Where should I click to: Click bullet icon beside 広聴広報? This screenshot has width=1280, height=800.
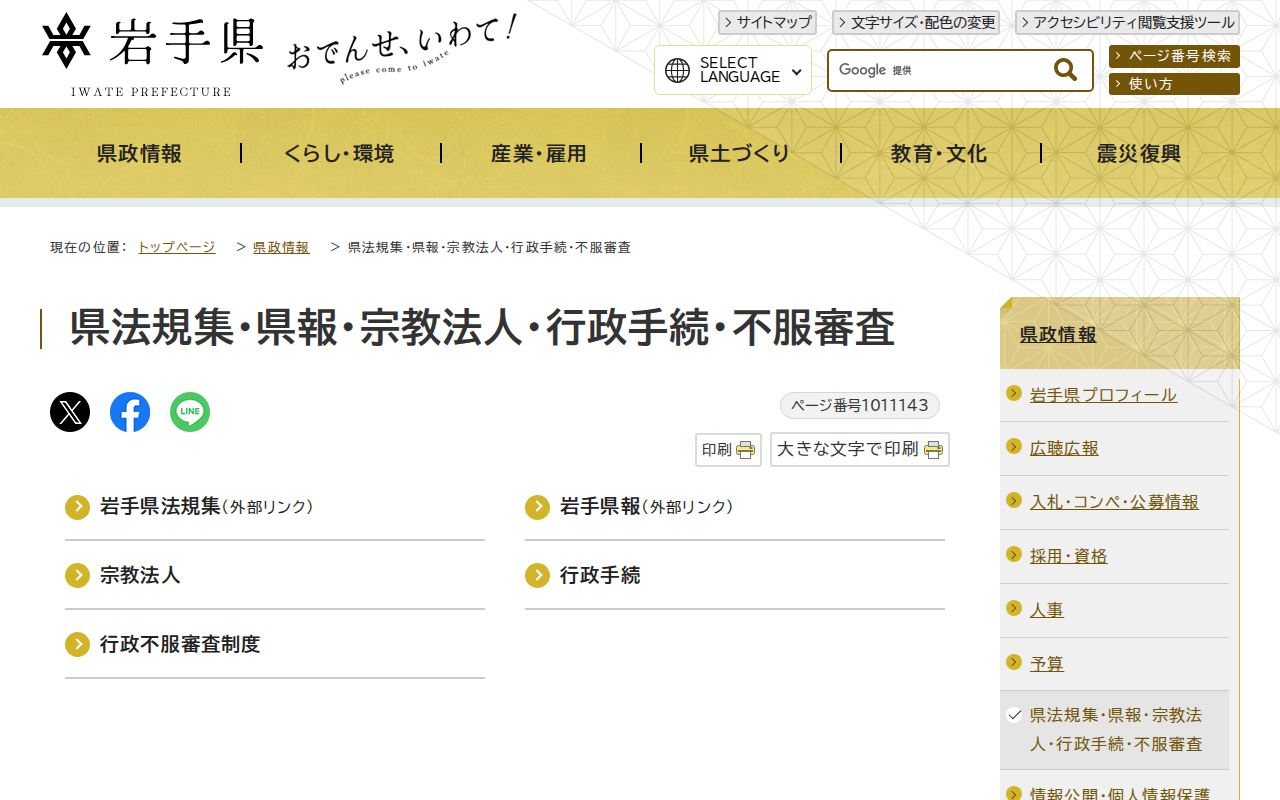tap(1014, 447)
